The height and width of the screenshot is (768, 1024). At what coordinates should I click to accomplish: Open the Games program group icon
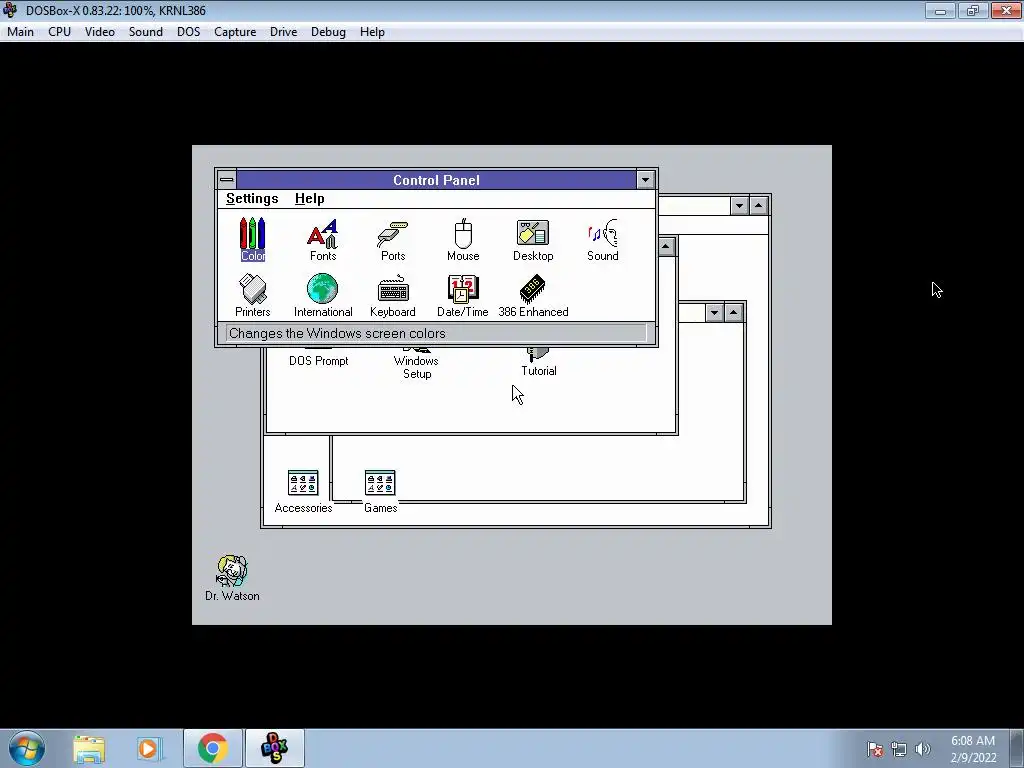tap(380, 492)
